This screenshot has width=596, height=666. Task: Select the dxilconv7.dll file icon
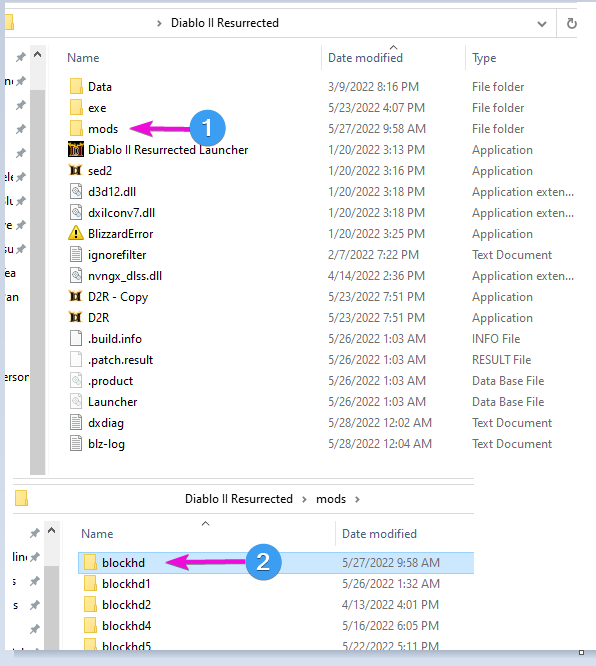click(76, 212)
